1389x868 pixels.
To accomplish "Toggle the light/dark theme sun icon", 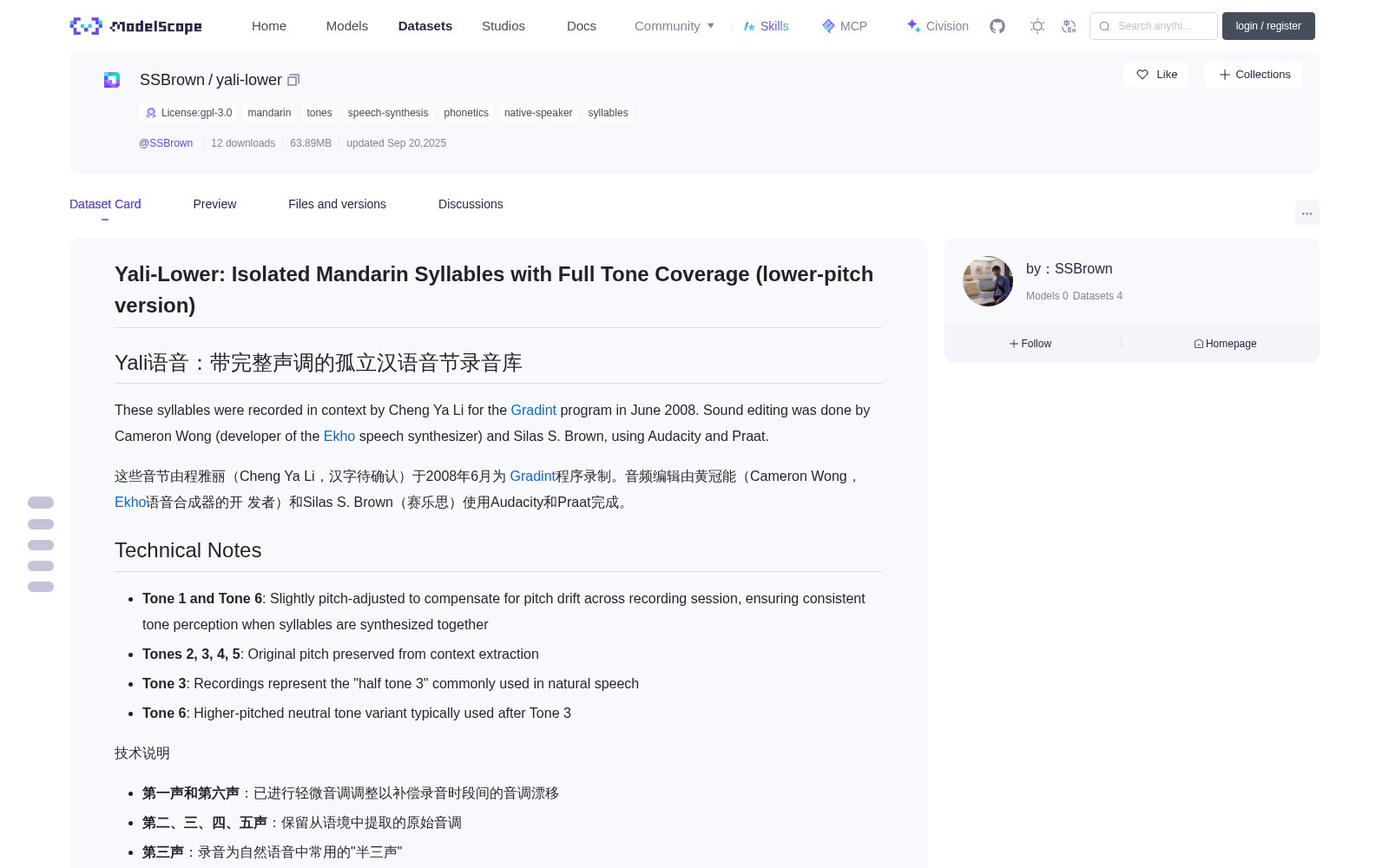I will [x=1037, y=26].
